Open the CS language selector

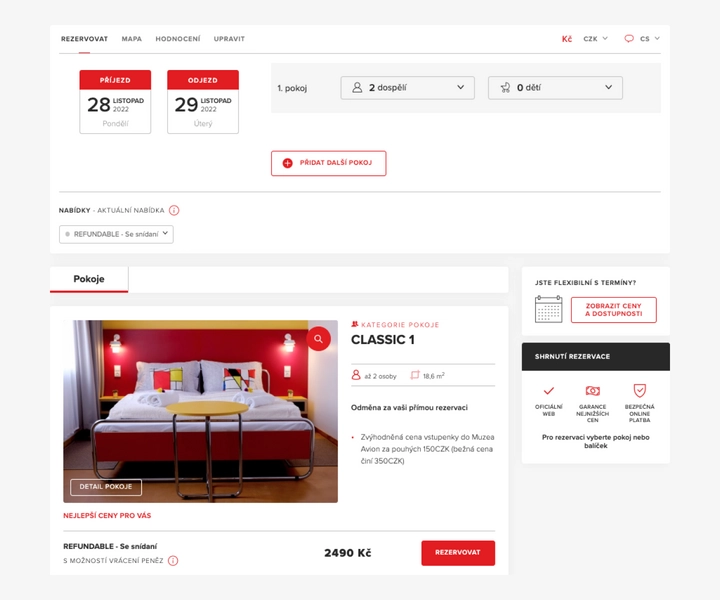click(643, 39)
